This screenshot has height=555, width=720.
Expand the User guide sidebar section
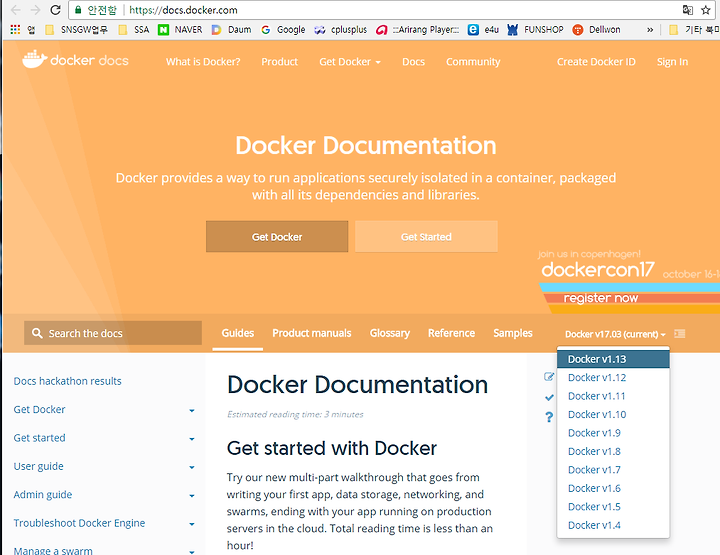point(192,467)
